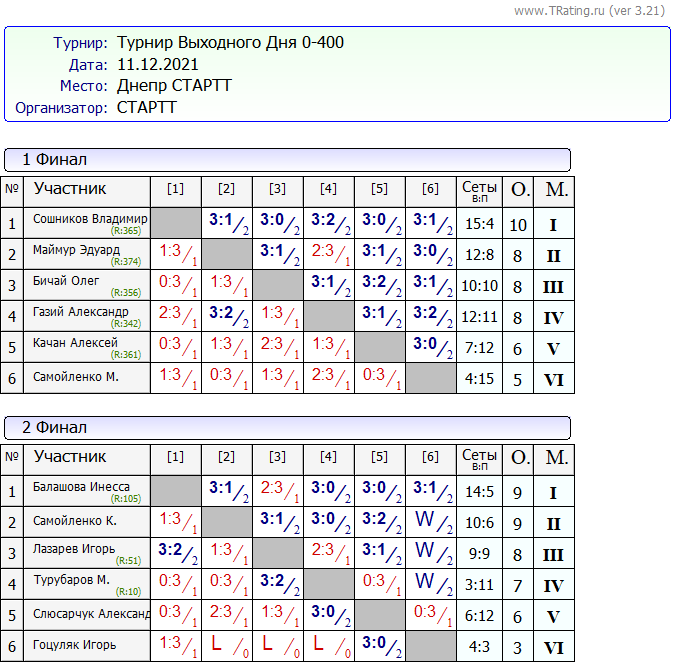Click on participant Гоцуляк Игорь

[x=75, y=644]
